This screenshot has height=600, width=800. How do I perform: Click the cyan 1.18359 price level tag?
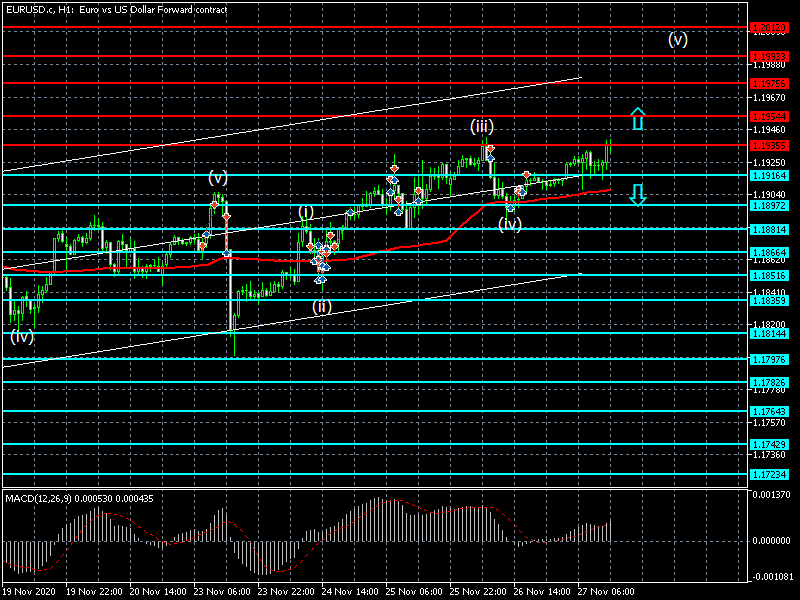click(x=769, y=301)
